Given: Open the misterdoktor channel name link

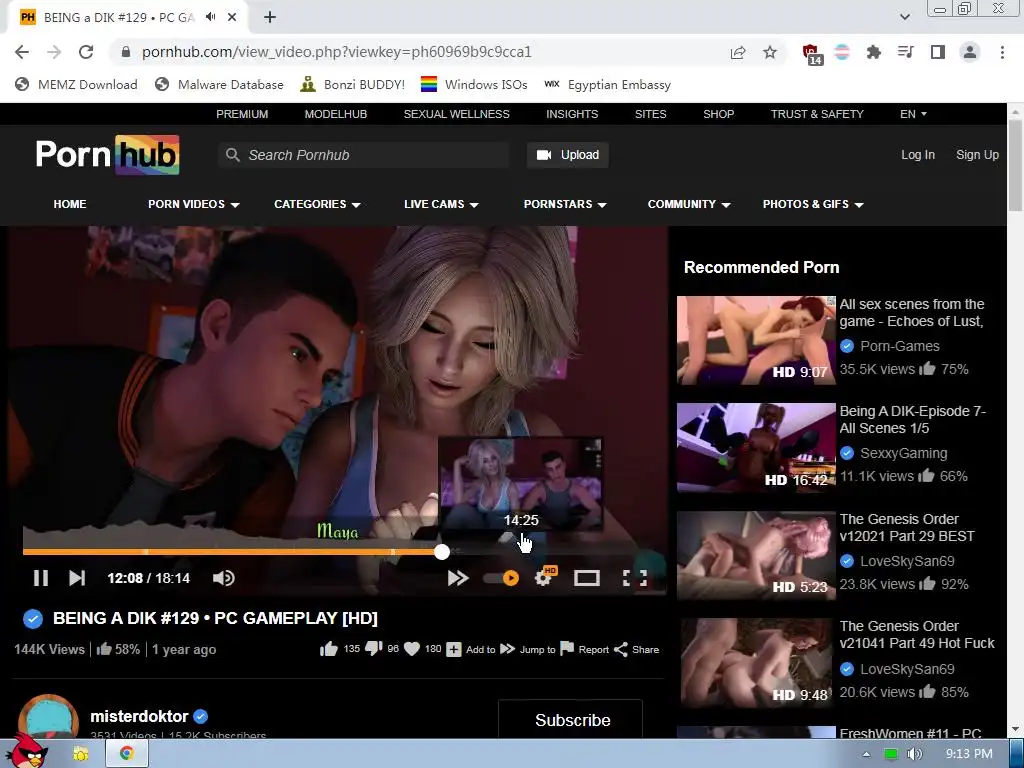Looking at the screenshot, I should click(139, 716).
